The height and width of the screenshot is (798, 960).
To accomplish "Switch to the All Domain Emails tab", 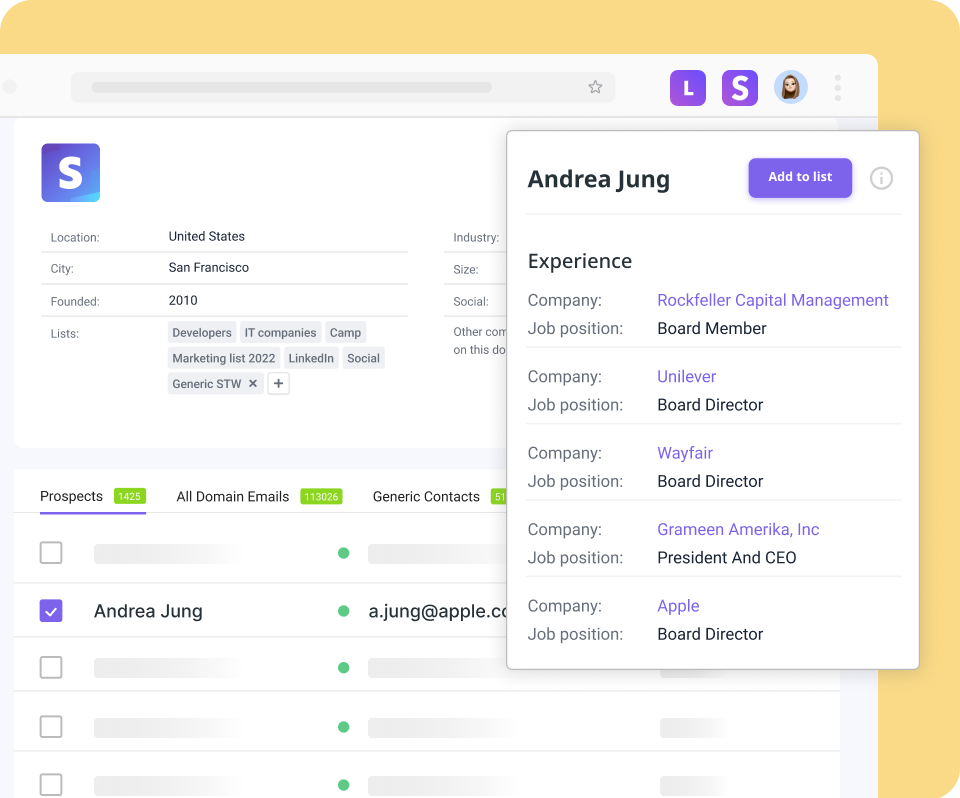I will (x=232, y=496).
